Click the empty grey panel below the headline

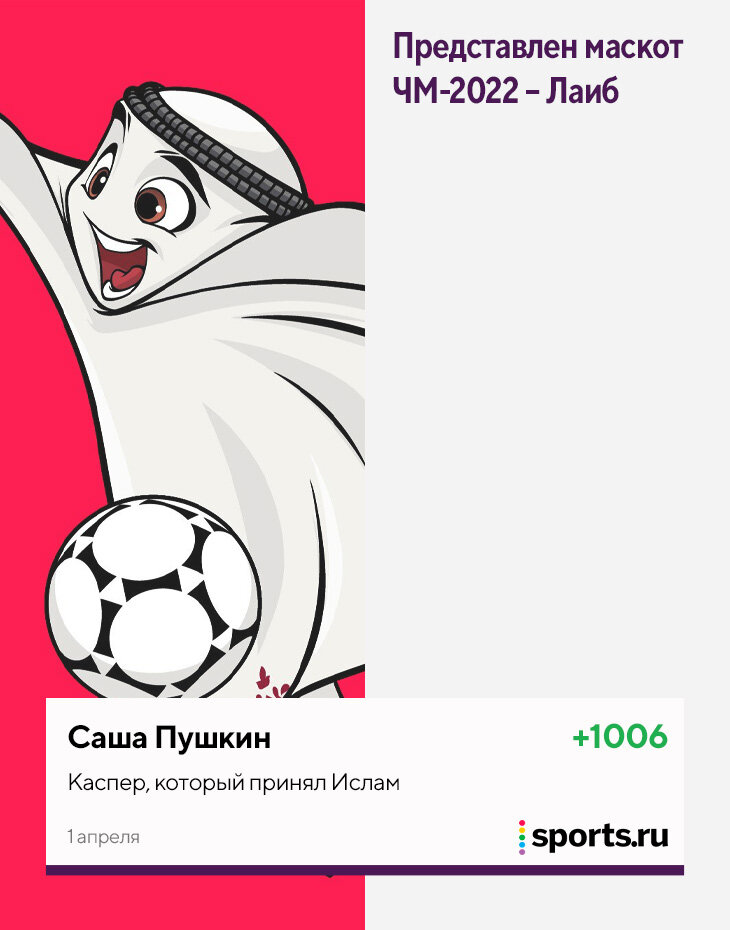547,403
